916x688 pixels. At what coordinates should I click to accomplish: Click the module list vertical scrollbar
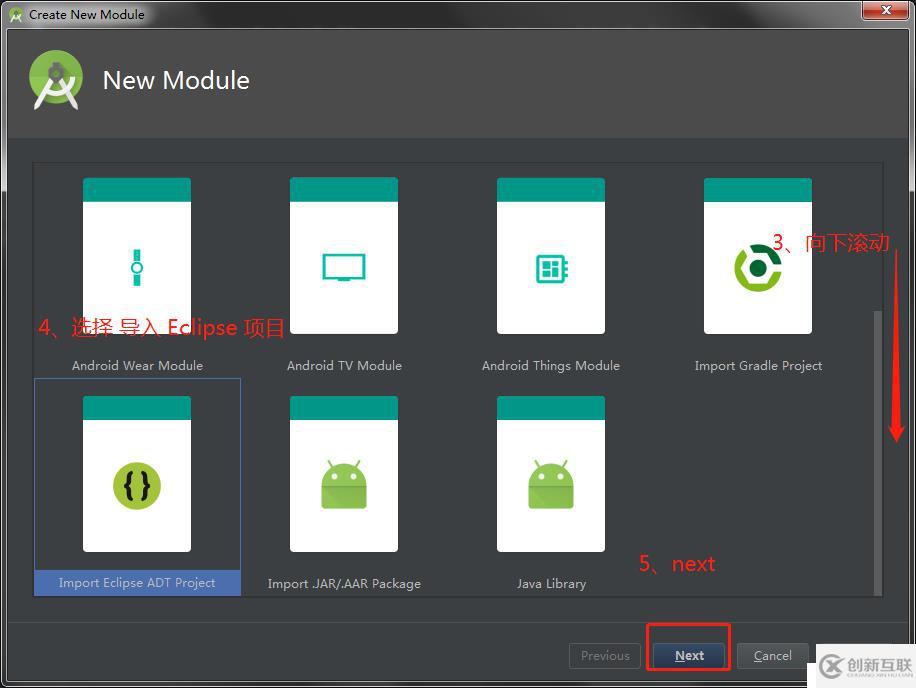(x=877, y=453)
